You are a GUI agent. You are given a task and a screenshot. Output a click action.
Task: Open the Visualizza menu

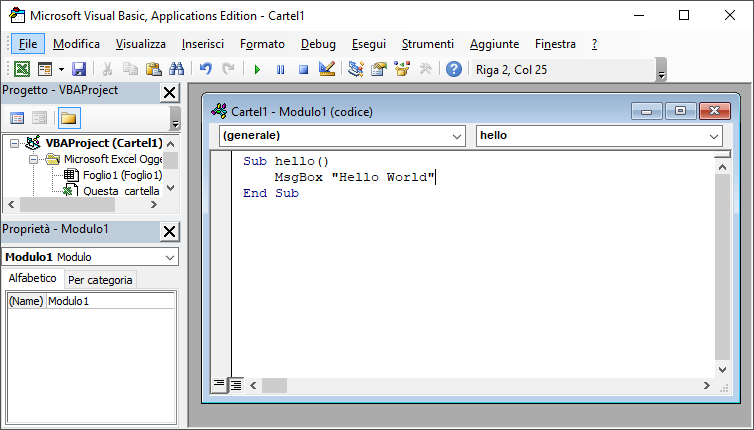click(141, 44)
